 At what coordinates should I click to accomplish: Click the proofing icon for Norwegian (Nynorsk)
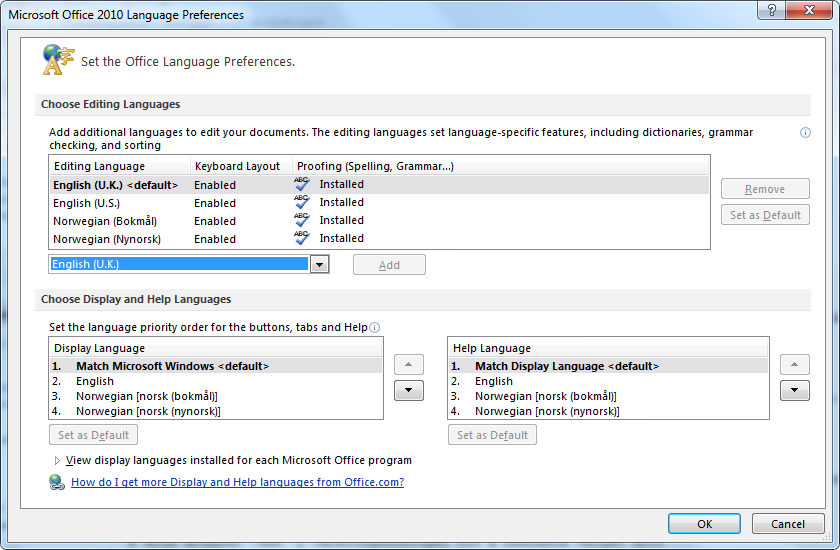(301, 239)
